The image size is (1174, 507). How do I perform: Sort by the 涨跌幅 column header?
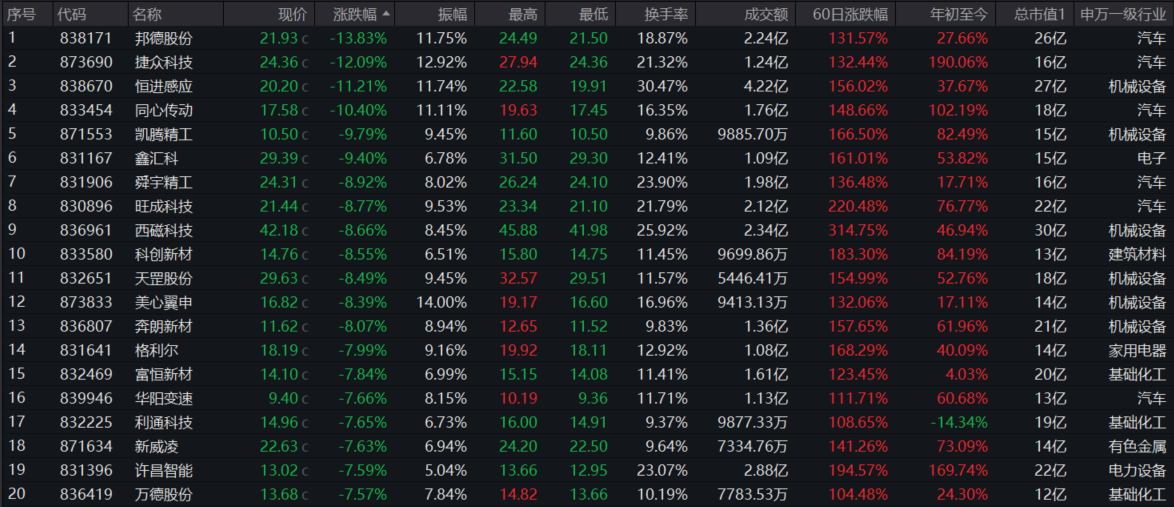354,14
